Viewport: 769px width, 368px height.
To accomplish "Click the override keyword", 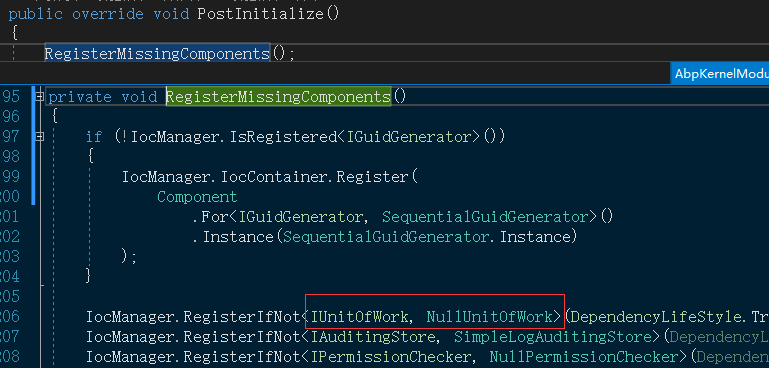I will [108, 13].
